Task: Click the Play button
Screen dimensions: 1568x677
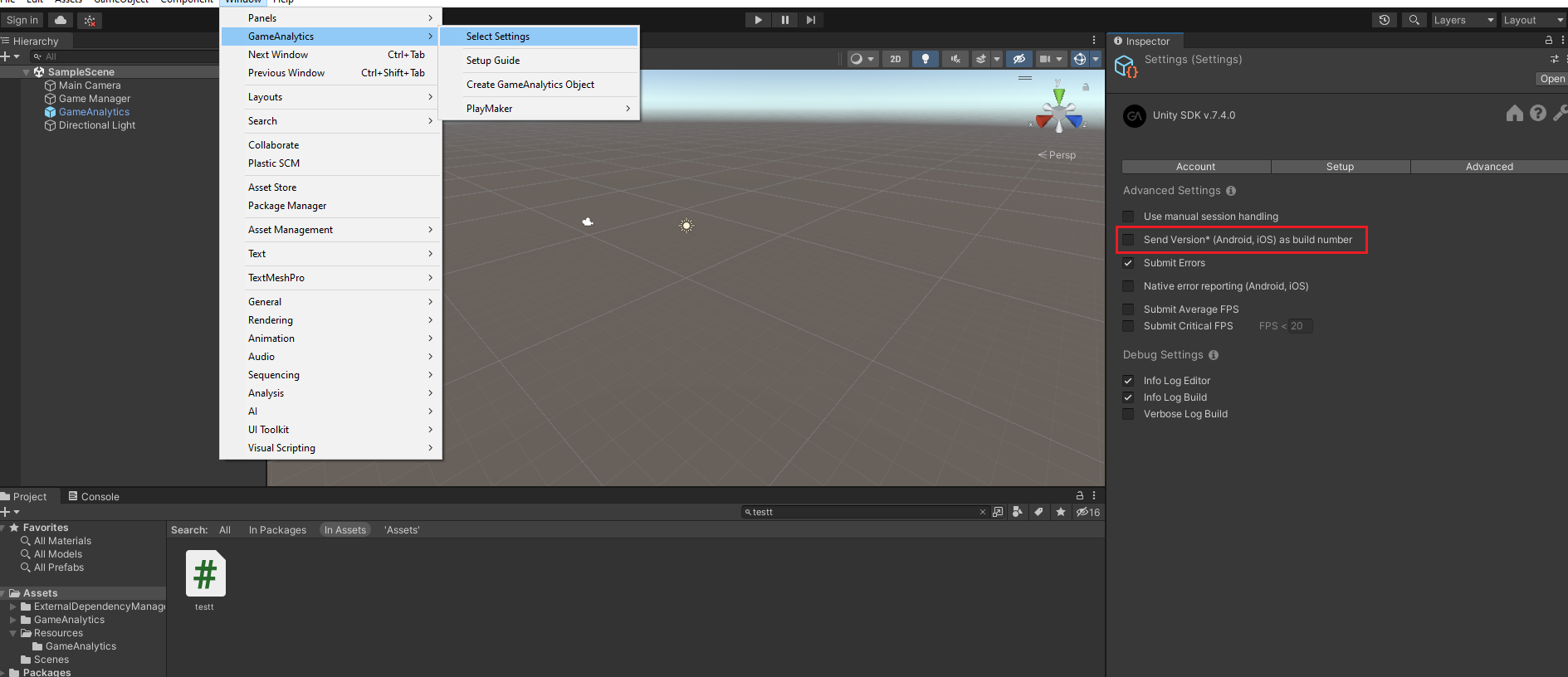Action: [758, 20]
